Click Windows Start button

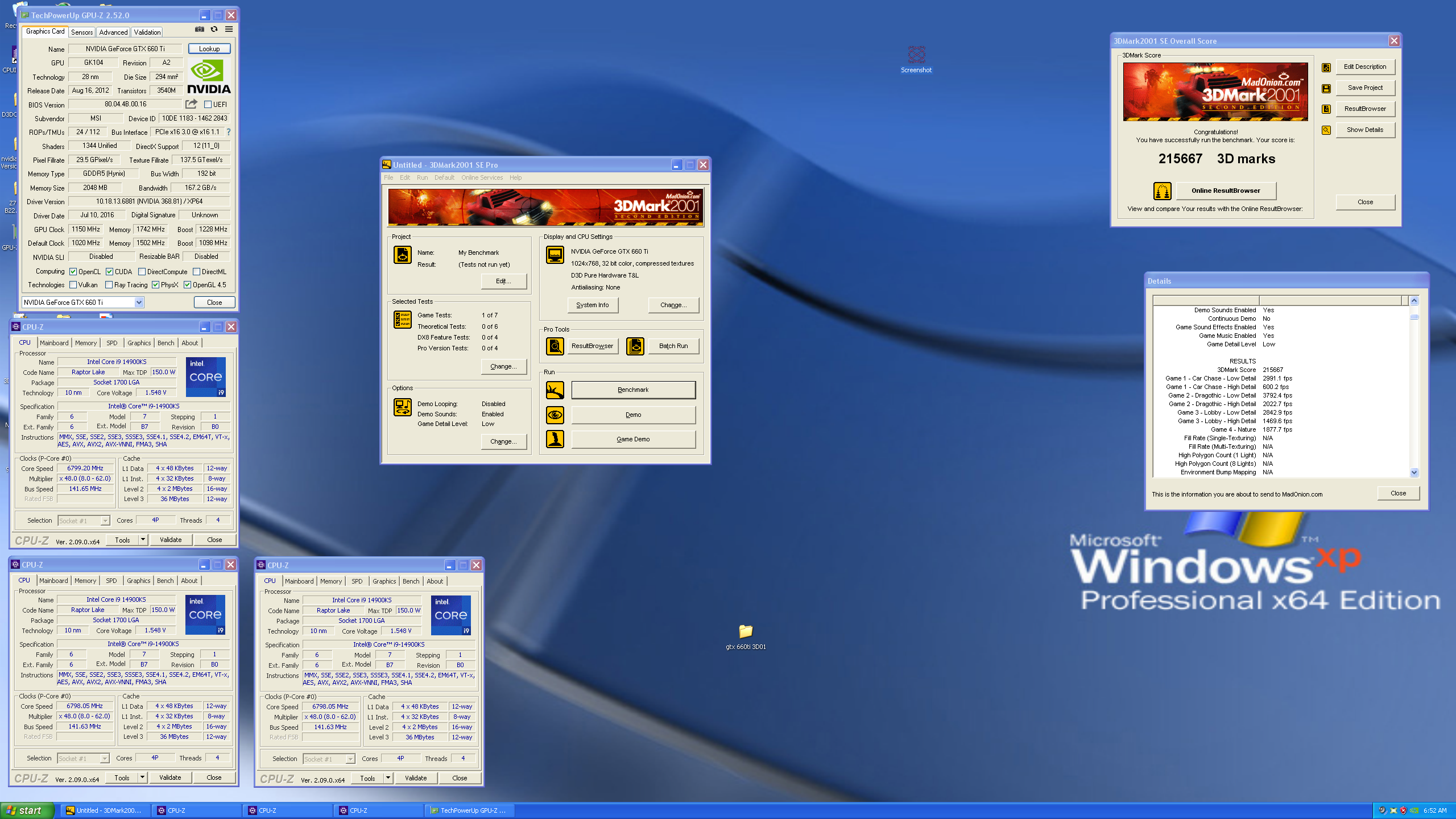27,810
